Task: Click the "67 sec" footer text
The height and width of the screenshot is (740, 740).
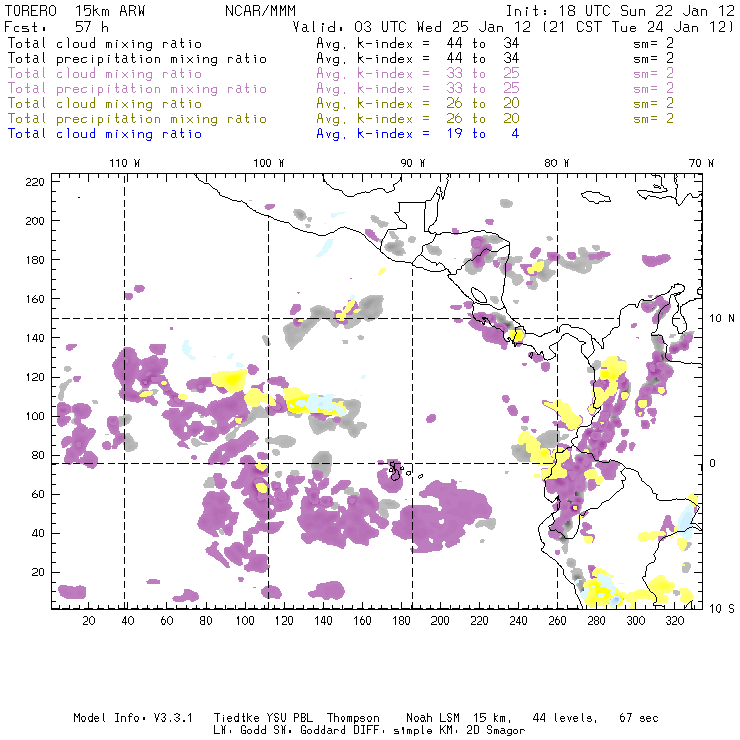Action: (639, 718)
